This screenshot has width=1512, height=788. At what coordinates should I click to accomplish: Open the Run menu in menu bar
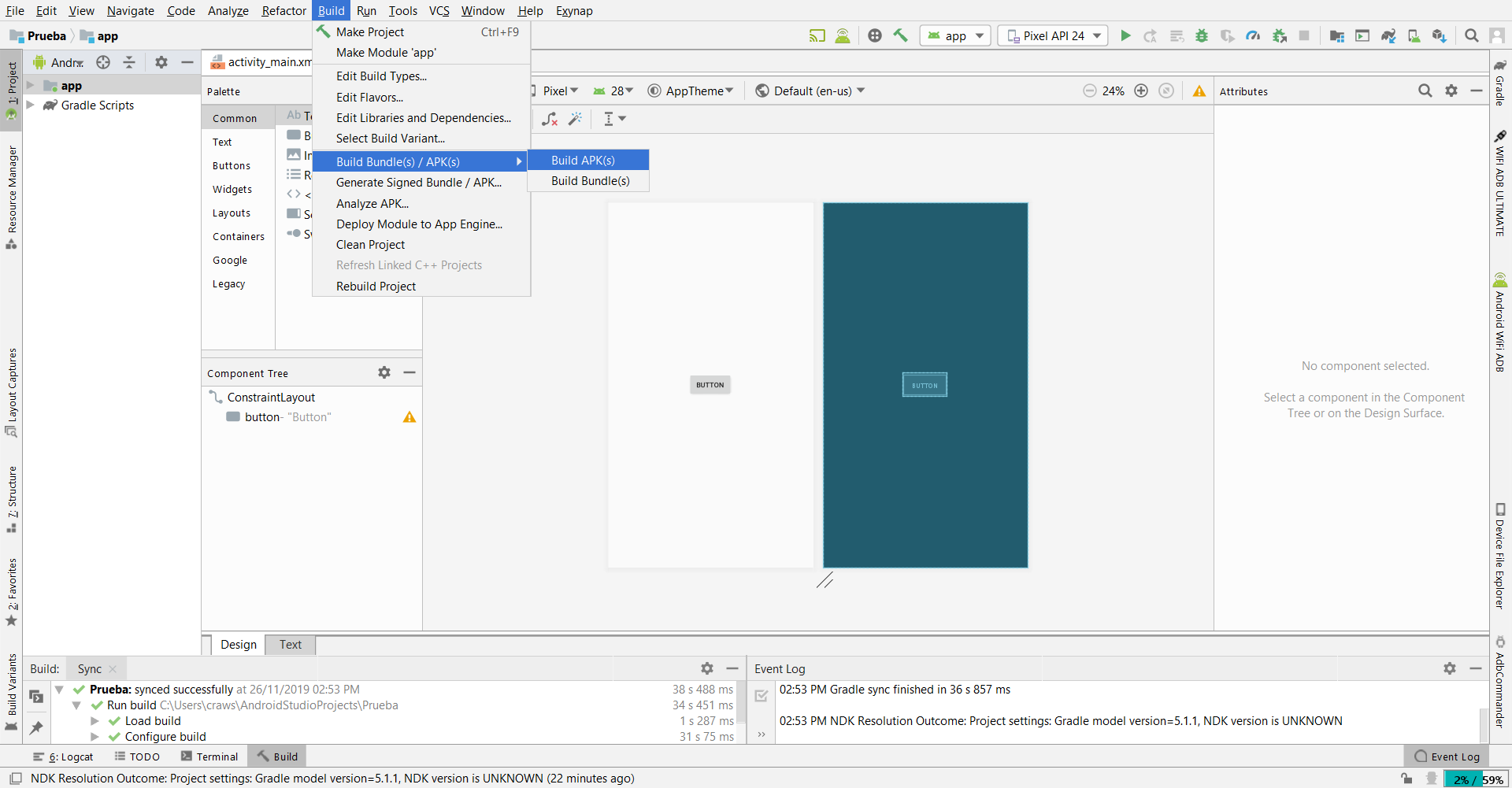point(366,10)
